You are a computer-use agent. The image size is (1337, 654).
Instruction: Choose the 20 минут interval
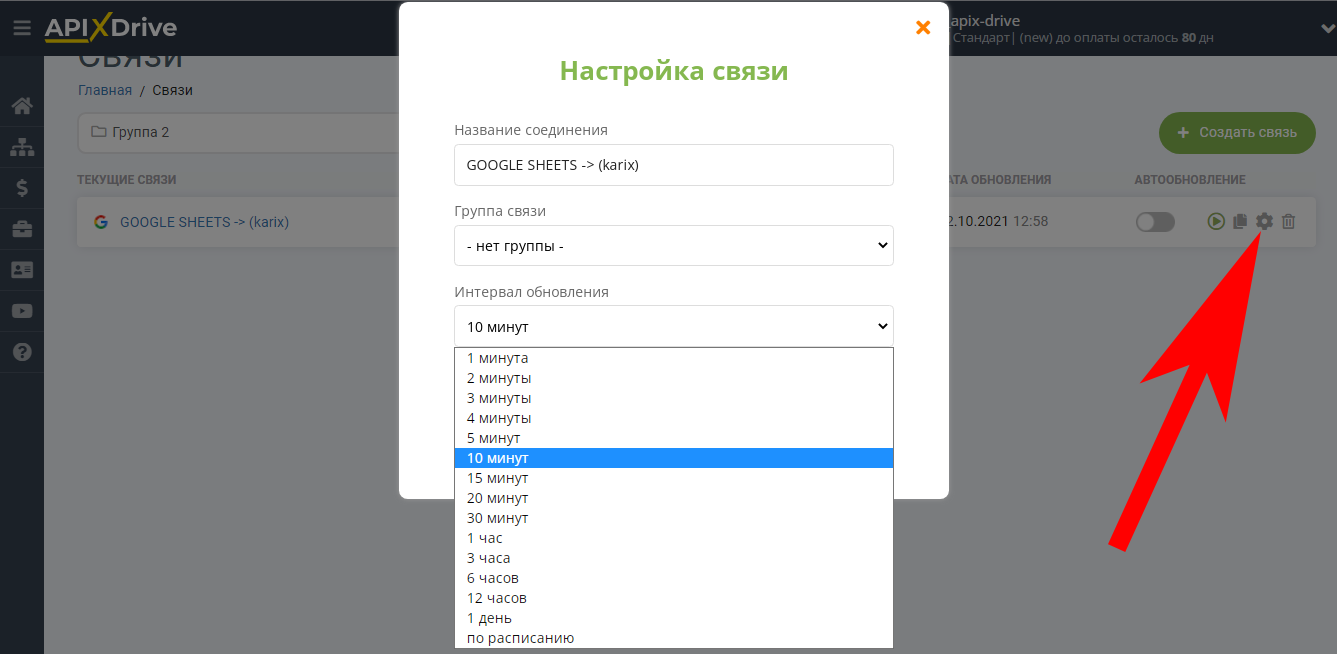tap(673, 498)
